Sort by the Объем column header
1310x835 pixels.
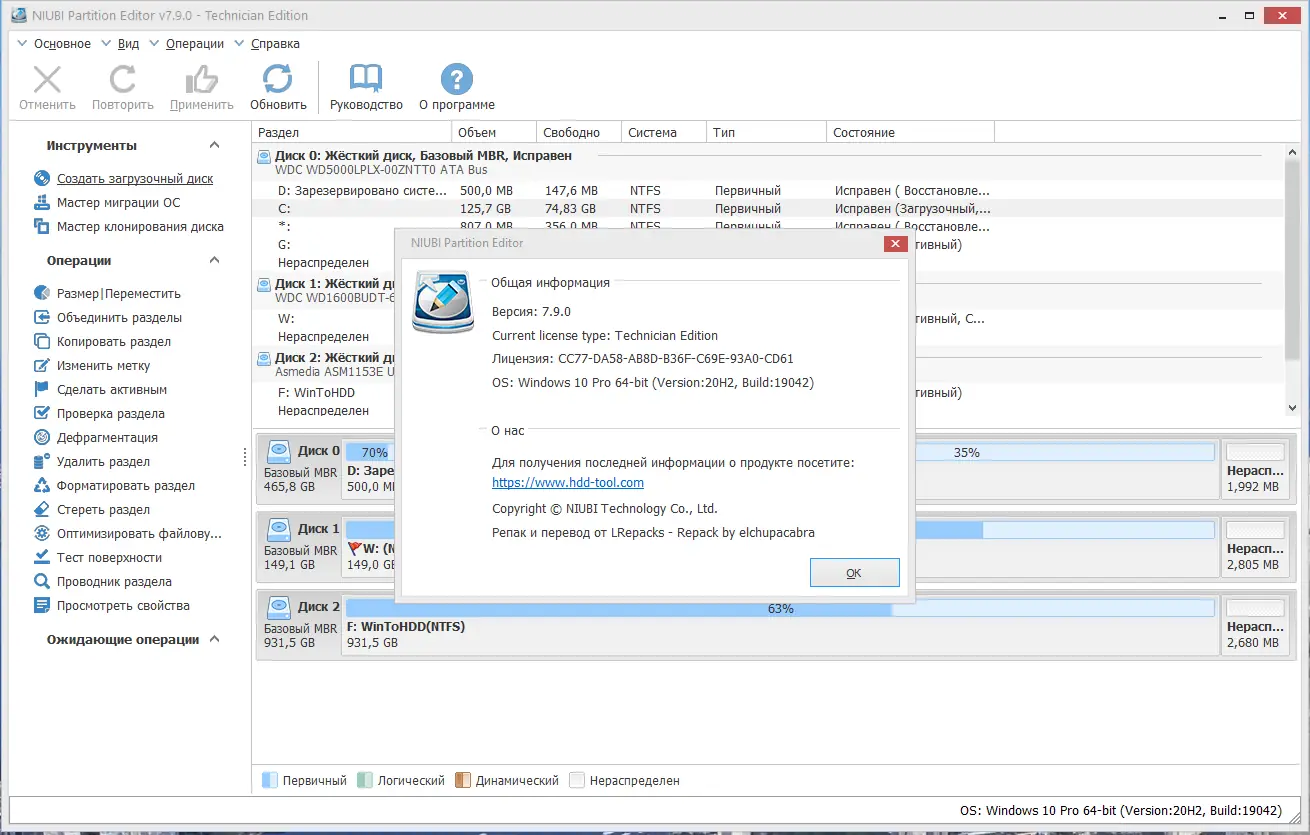click(495, 133)
